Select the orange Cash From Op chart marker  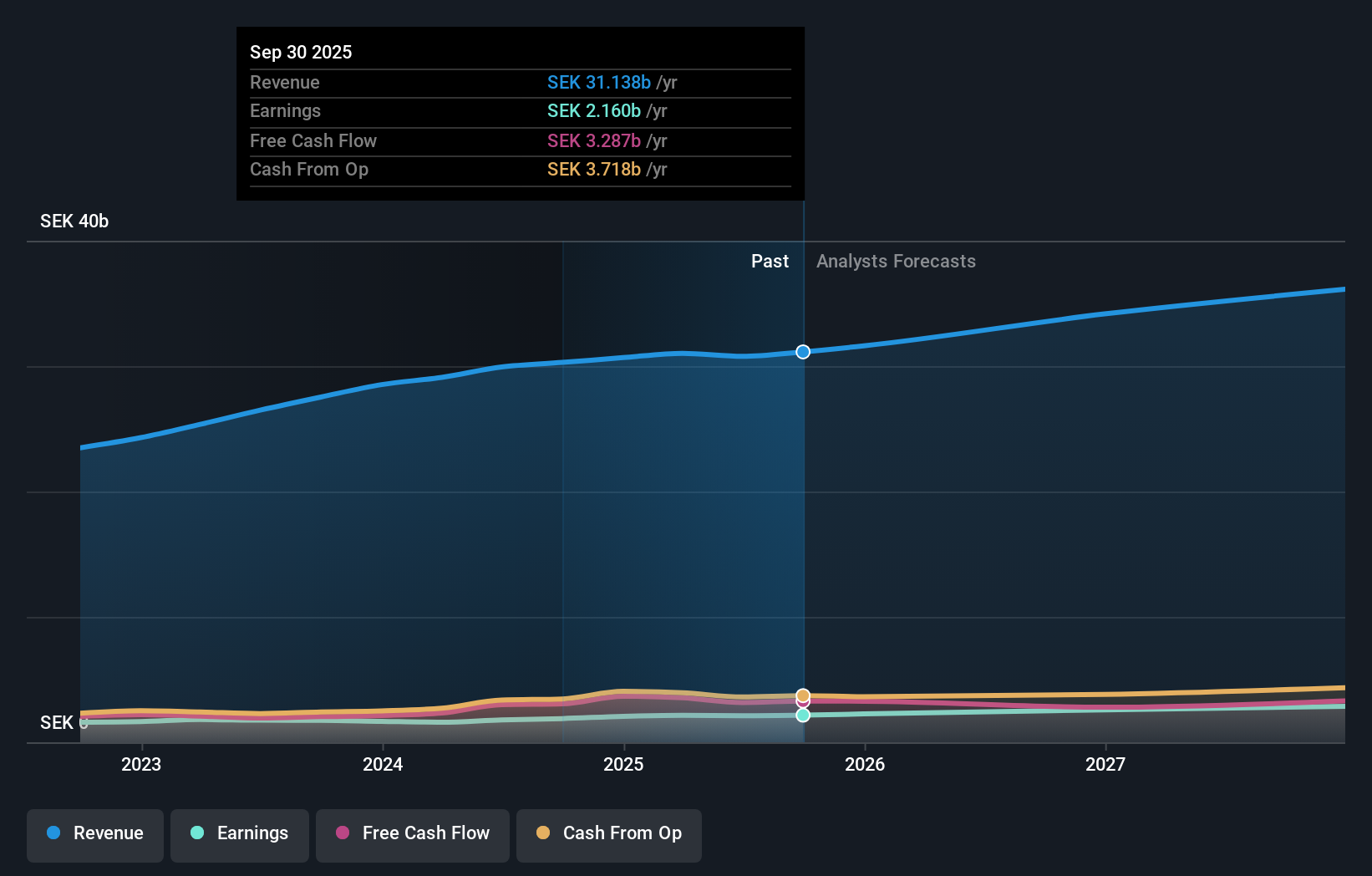click(802, 695)
